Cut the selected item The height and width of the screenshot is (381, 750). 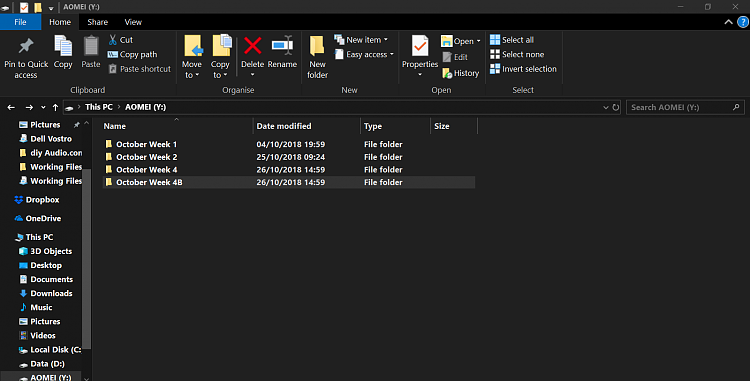tap(121, 40)
